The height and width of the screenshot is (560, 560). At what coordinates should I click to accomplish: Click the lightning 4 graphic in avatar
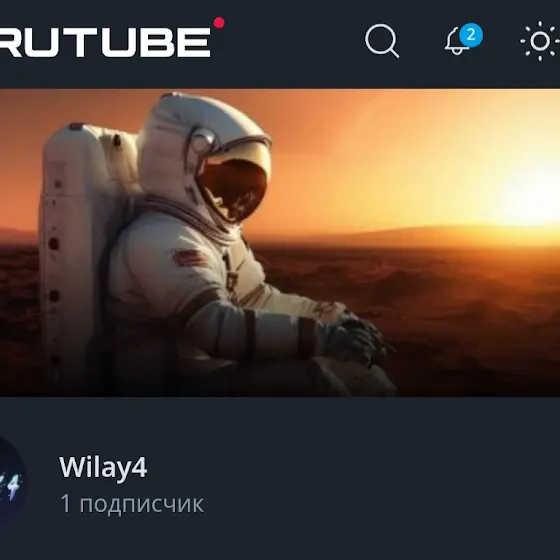pos(11,486)
